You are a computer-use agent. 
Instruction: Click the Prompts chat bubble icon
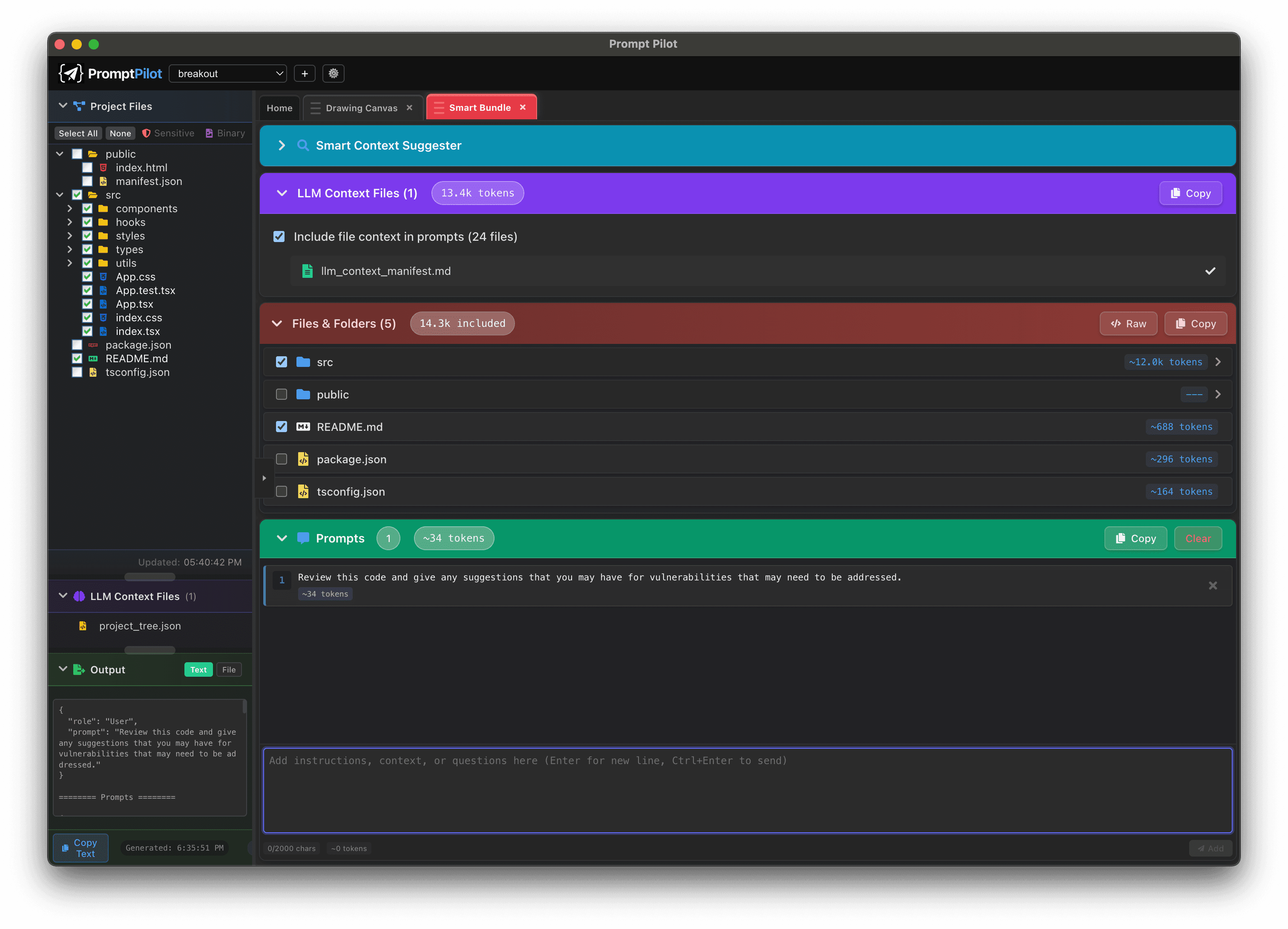click(303, 538)
